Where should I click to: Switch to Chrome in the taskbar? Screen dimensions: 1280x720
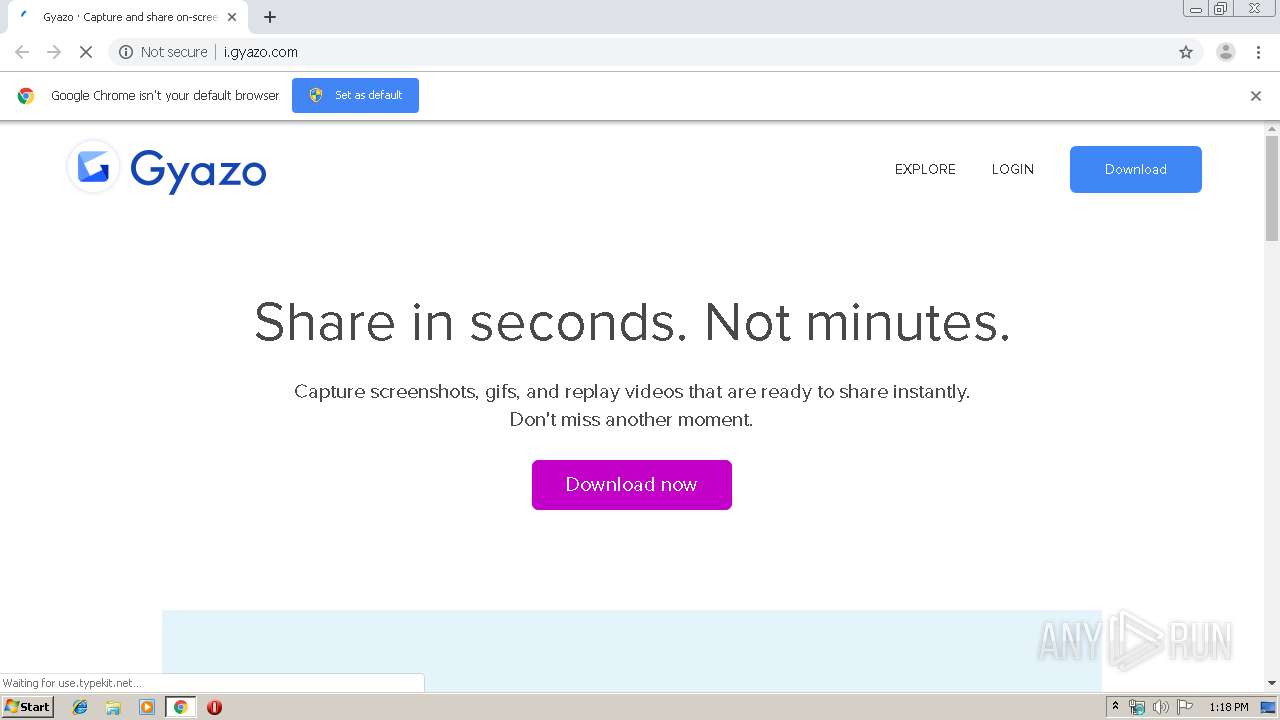(x=180, y=707)
